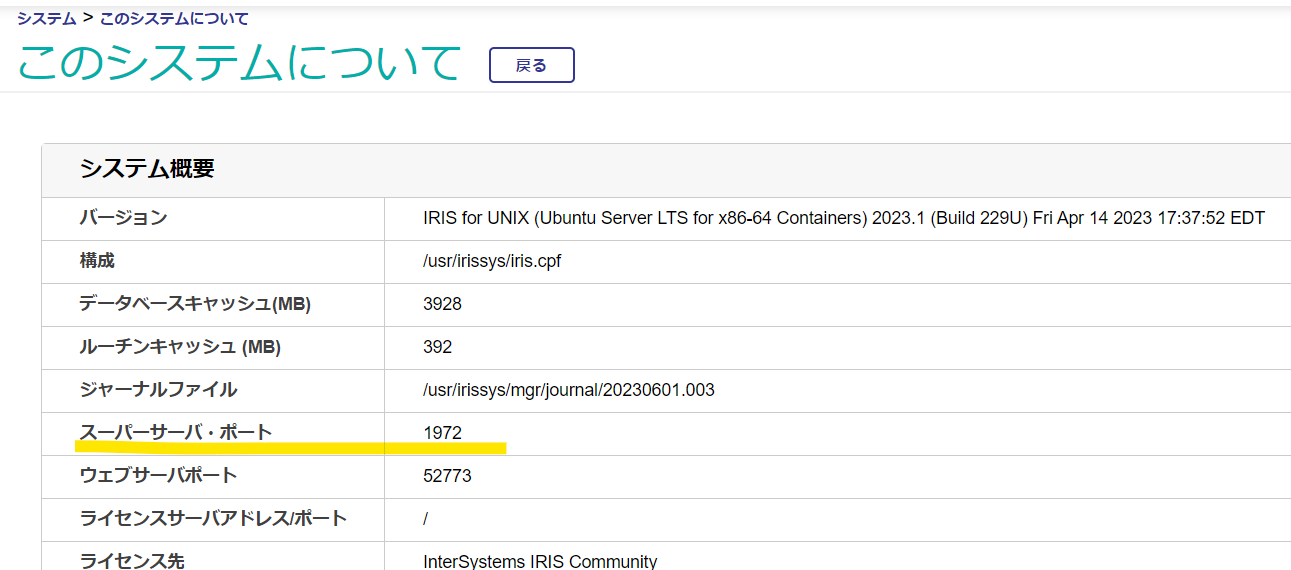Image resolution: width=1291 pixels, height=570 pixels.
Task: Select the superserver port value 1972
Action: [442, 433]
